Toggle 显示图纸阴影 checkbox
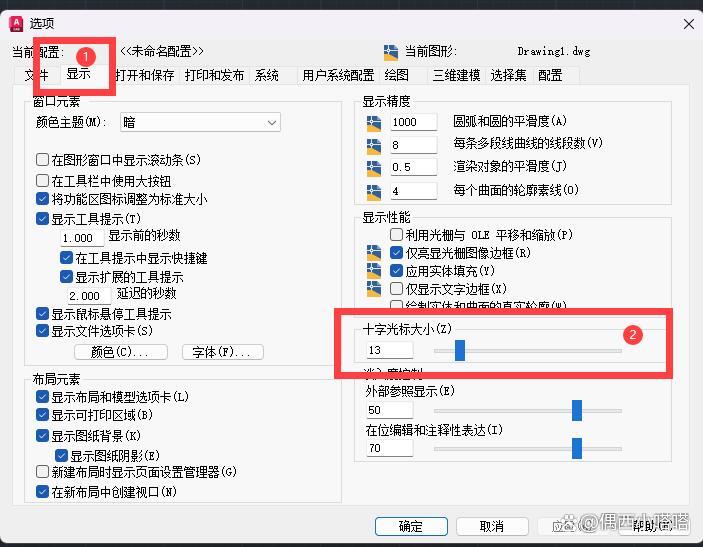This screenshot has height=547, width=703. [61, 456]
